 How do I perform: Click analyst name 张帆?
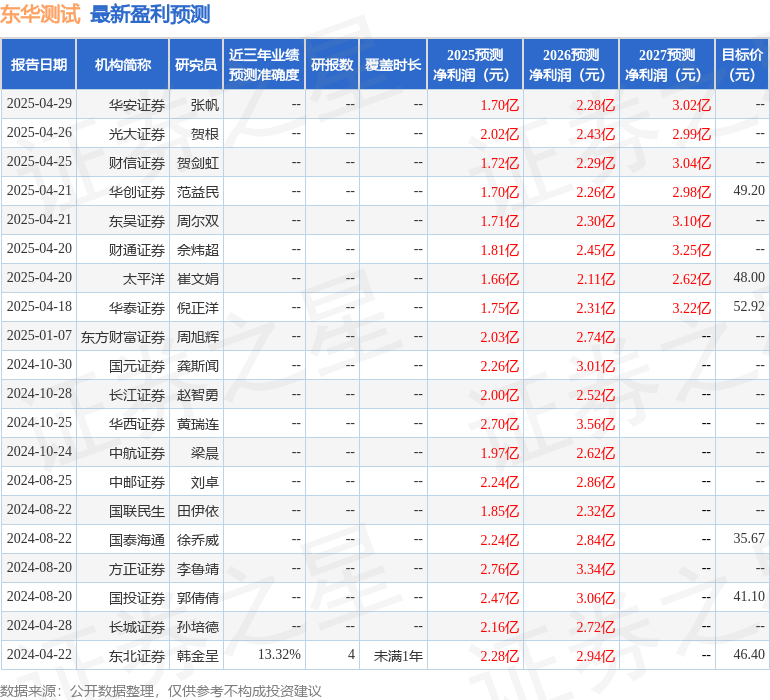click(205, 105)
